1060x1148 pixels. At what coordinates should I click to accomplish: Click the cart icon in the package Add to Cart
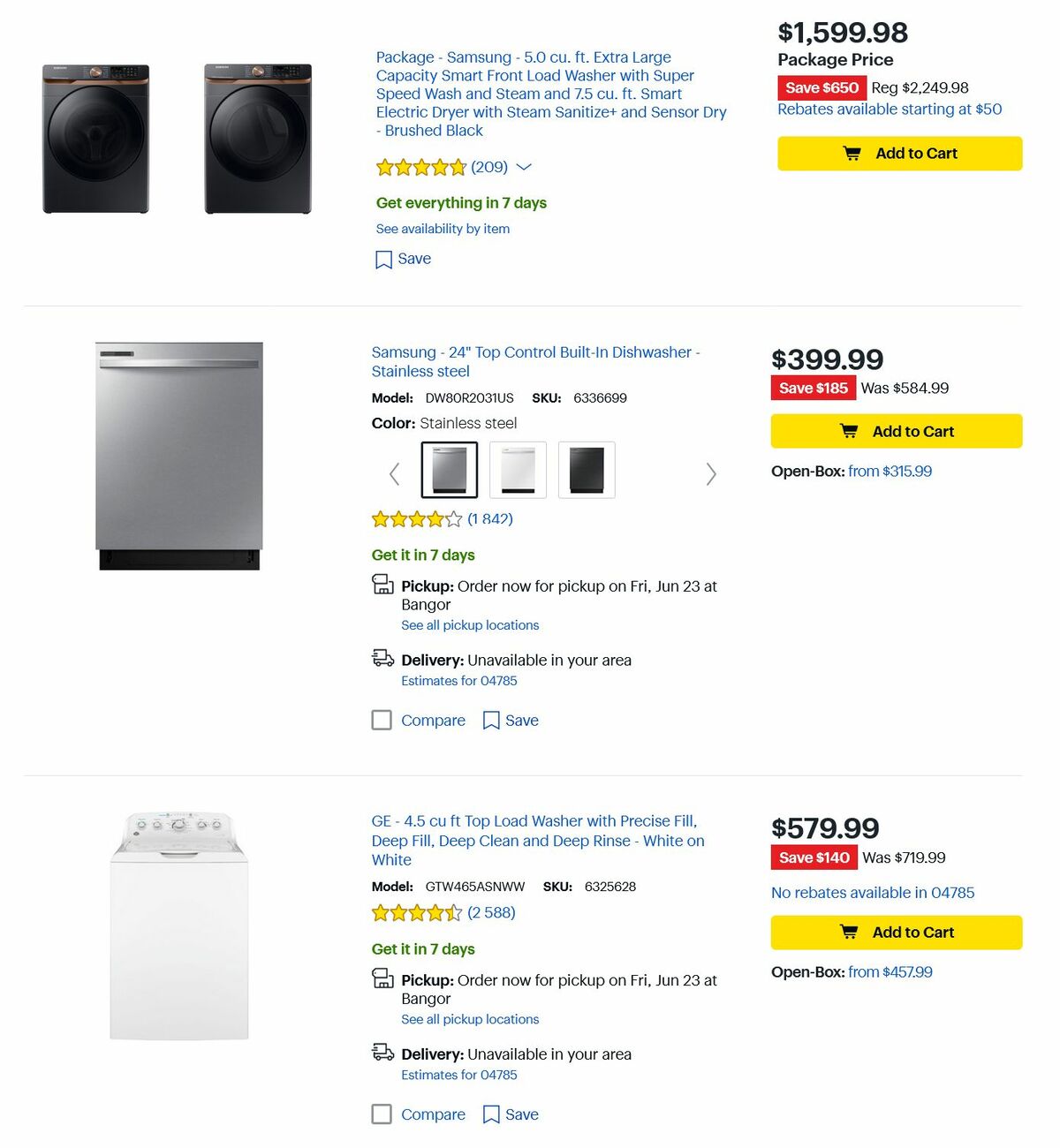(851, 153)
